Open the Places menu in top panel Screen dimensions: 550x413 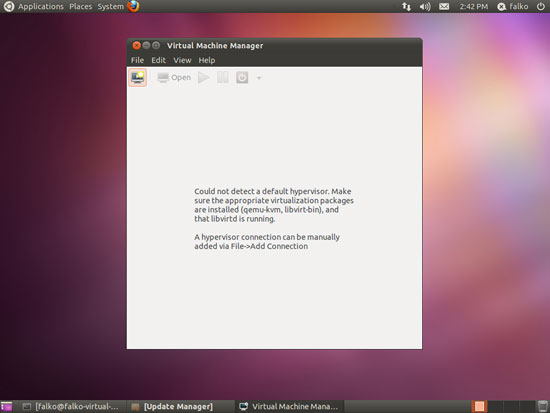pyautogui.click(x=80, y=6)
